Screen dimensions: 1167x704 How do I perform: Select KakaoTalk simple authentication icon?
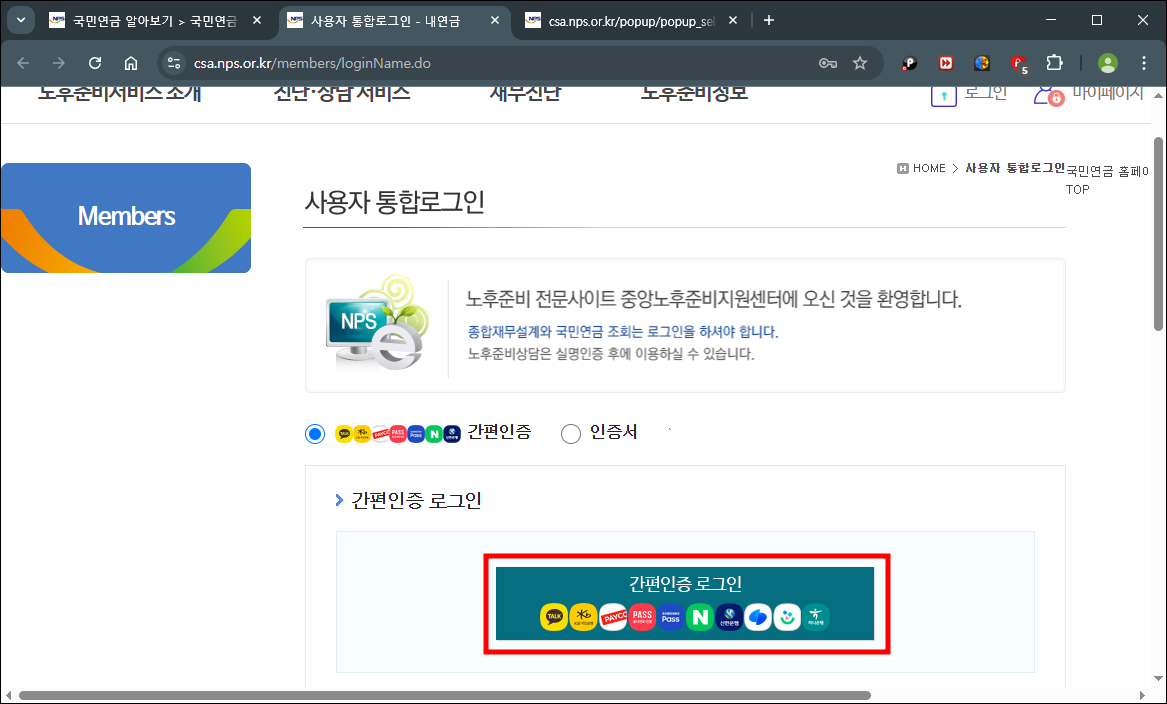(x=554, y=616)
